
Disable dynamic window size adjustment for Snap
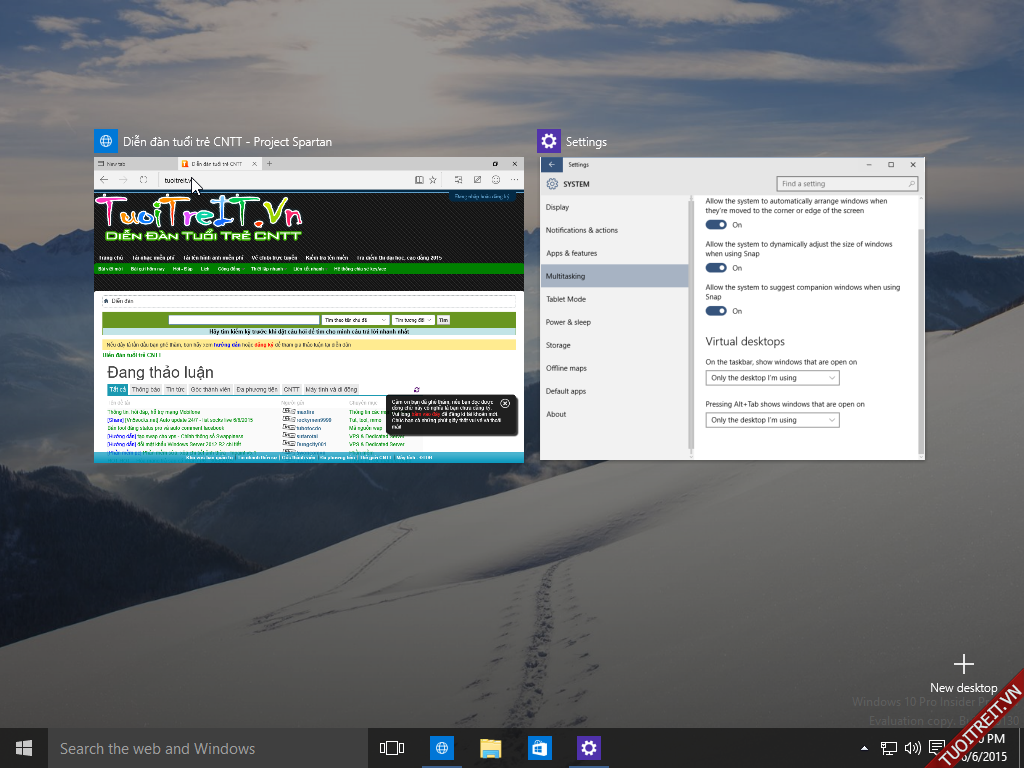coord(716,268)
